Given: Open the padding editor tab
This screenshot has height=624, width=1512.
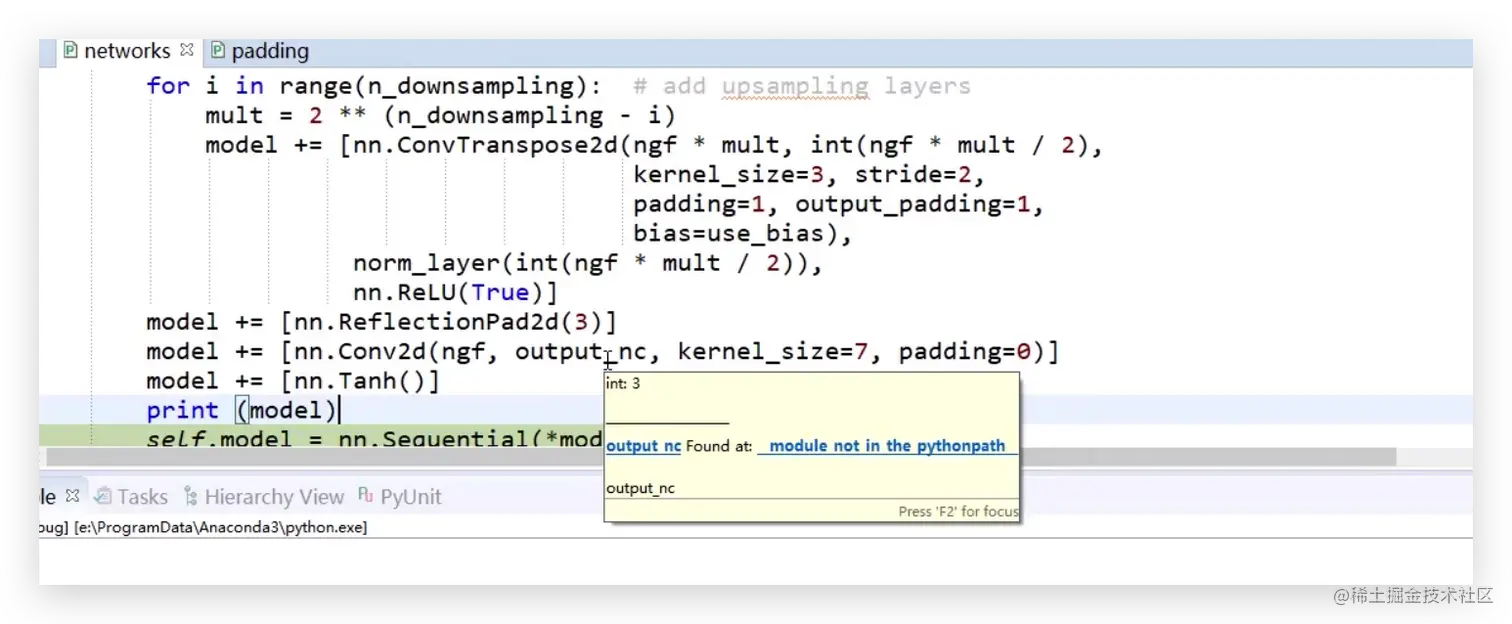Looking at the screenshot, I should pyautogui.click(x=260, y=51).
